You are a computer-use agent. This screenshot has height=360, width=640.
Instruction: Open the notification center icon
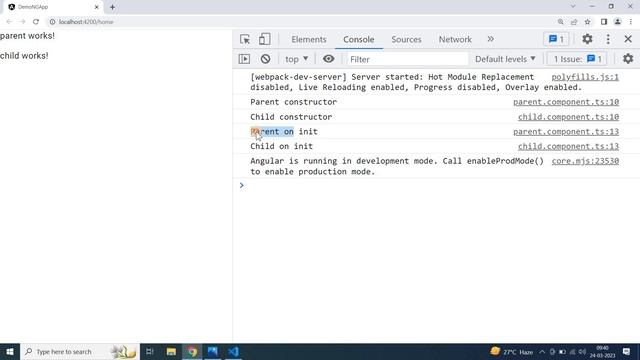click(x=626, y=351)
